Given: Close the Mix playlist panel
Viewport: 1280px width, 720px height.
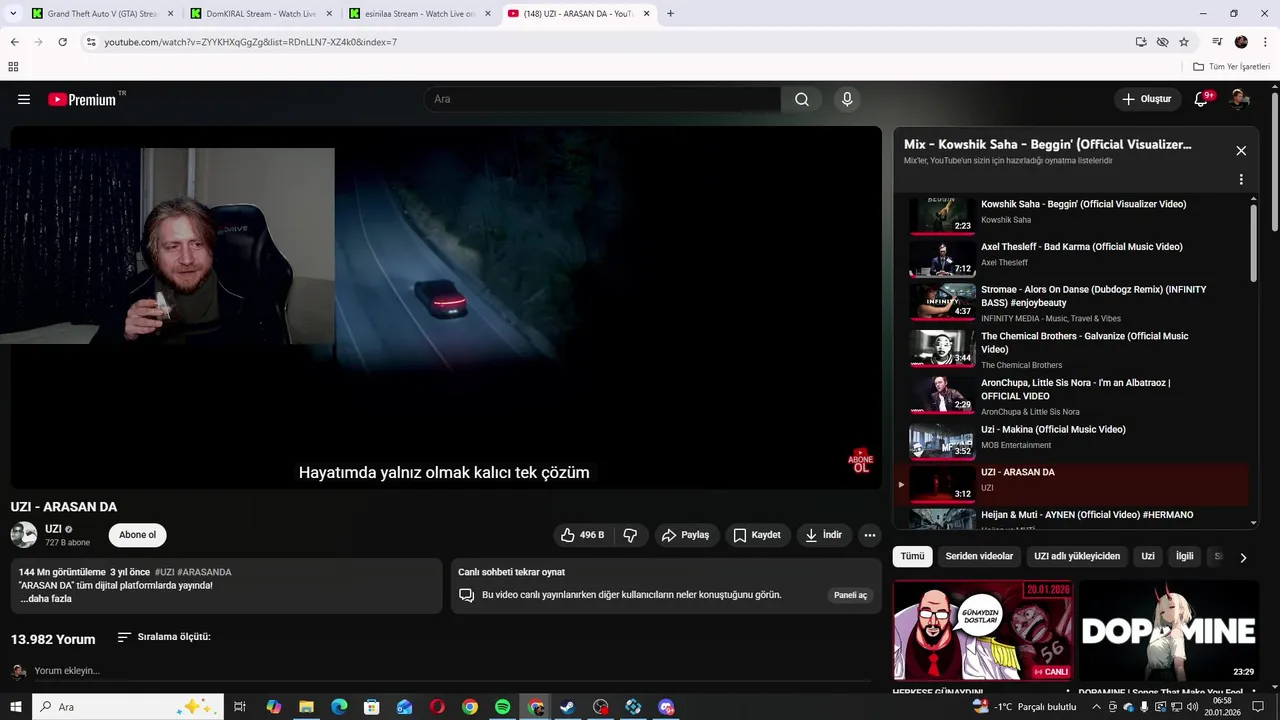Looking at the screenshot, I should click(1241, 151).
